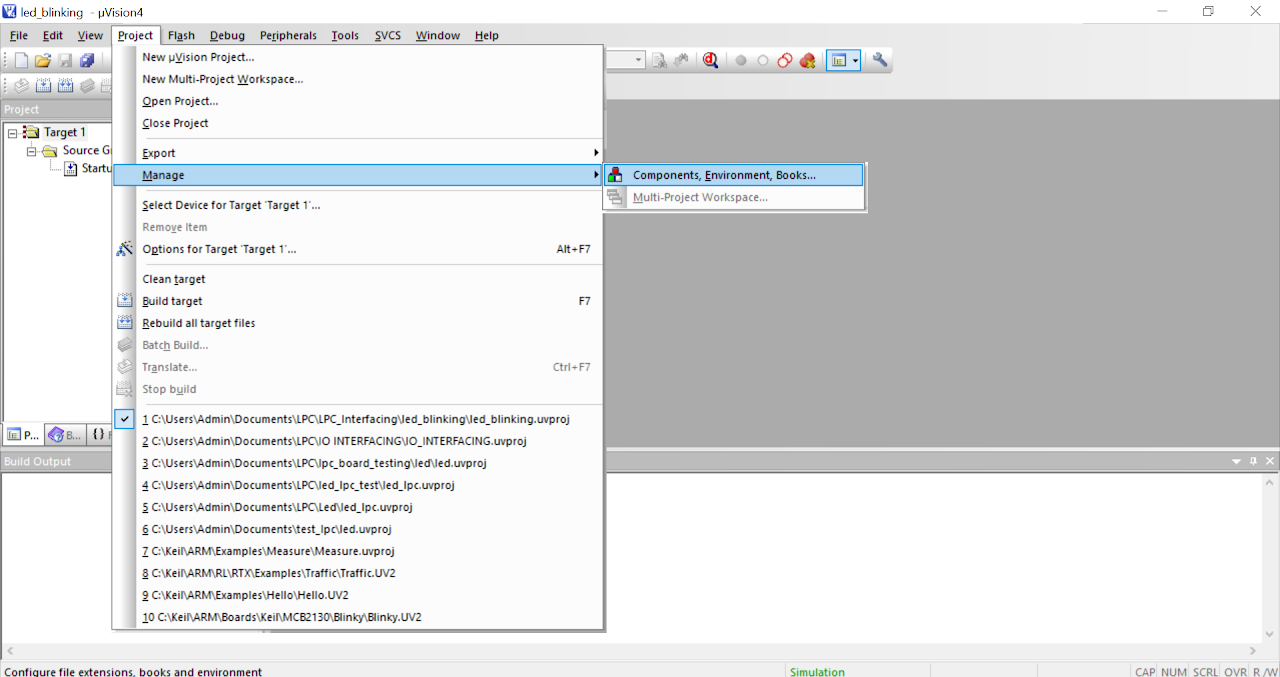Click the Translate icon in build toolbar
The image size is (1280, 677).
coord(21,86)
